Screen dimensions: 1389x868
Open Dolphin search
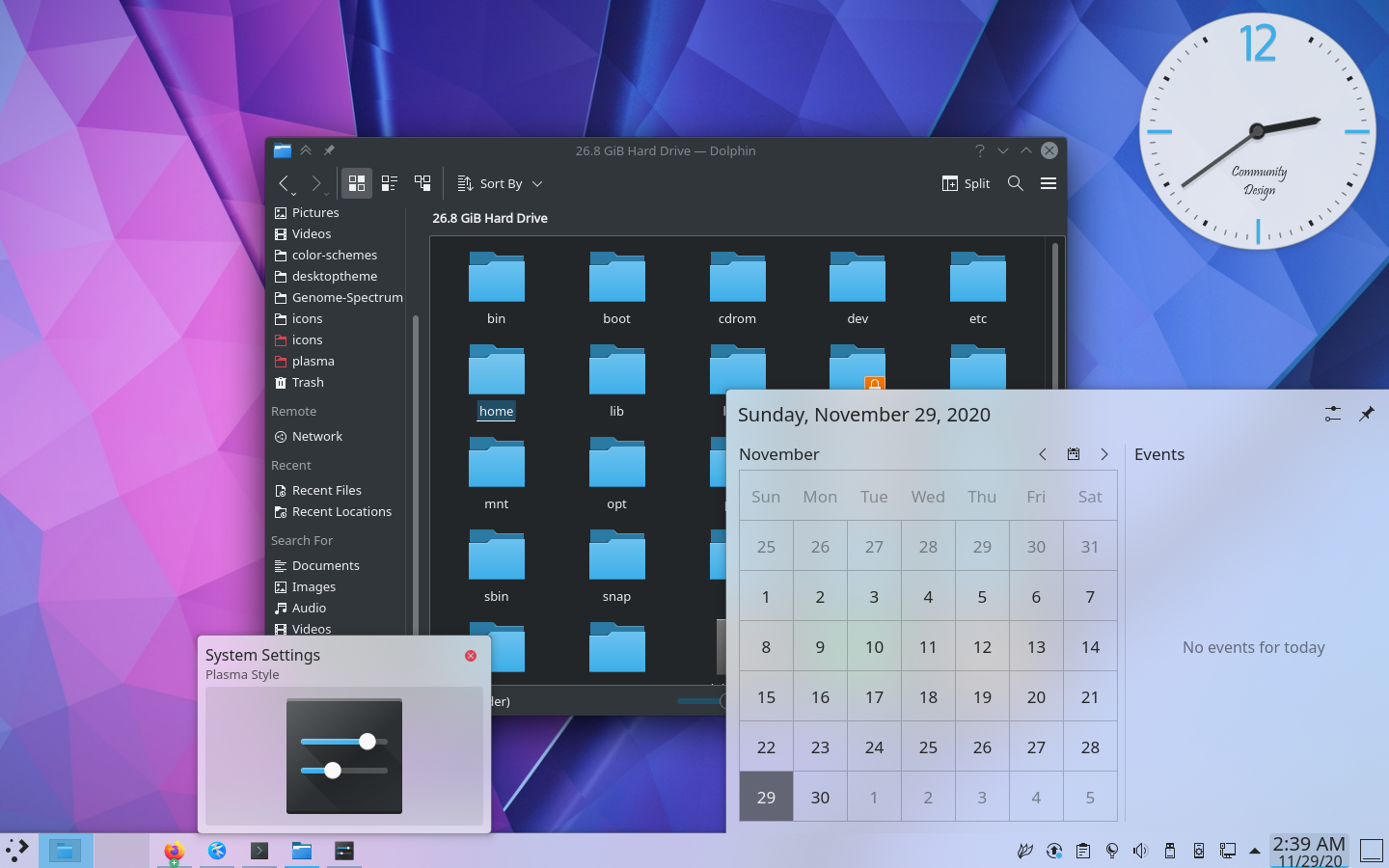coord(1016,183)
